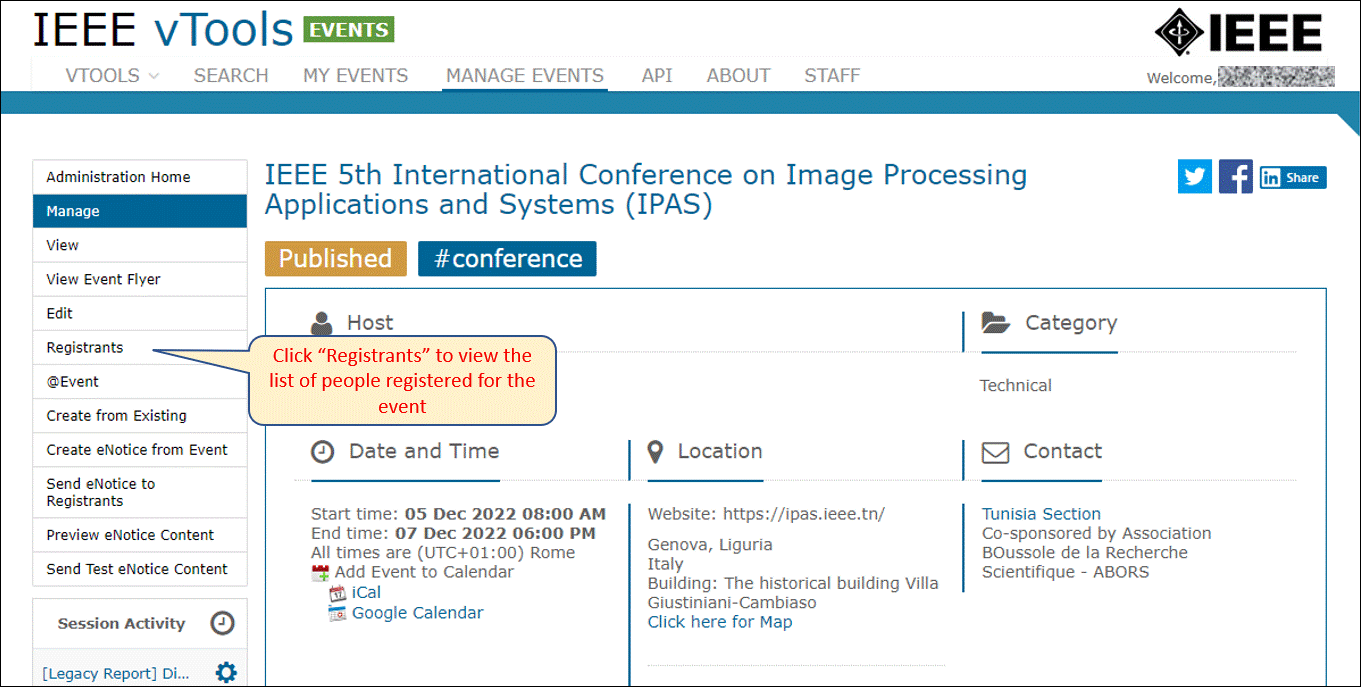Go to Administration Home
The width and height of the screenshot is (1361, 687).
click(140, 177)
